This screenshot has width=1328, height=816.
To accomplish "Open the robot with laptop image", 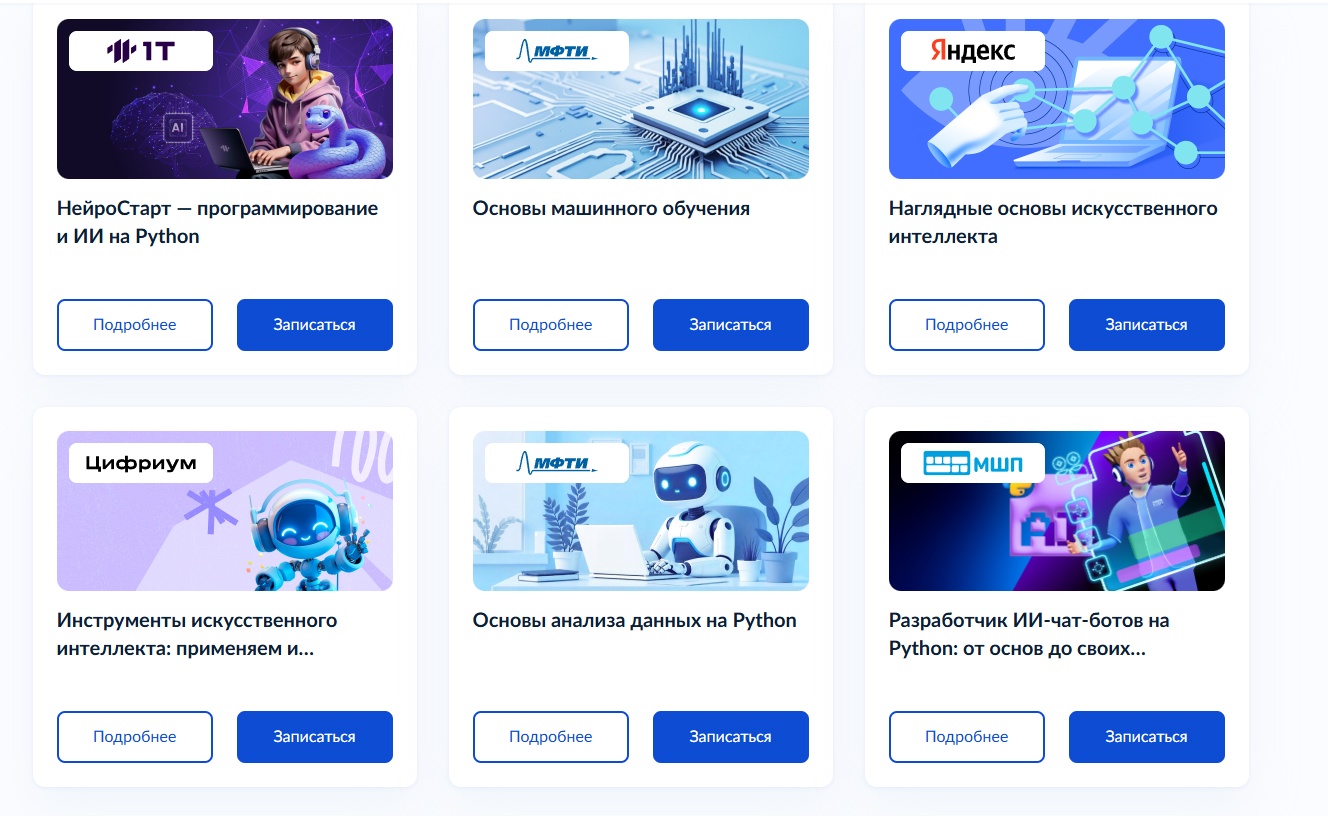I will click(x=641, y=511).
